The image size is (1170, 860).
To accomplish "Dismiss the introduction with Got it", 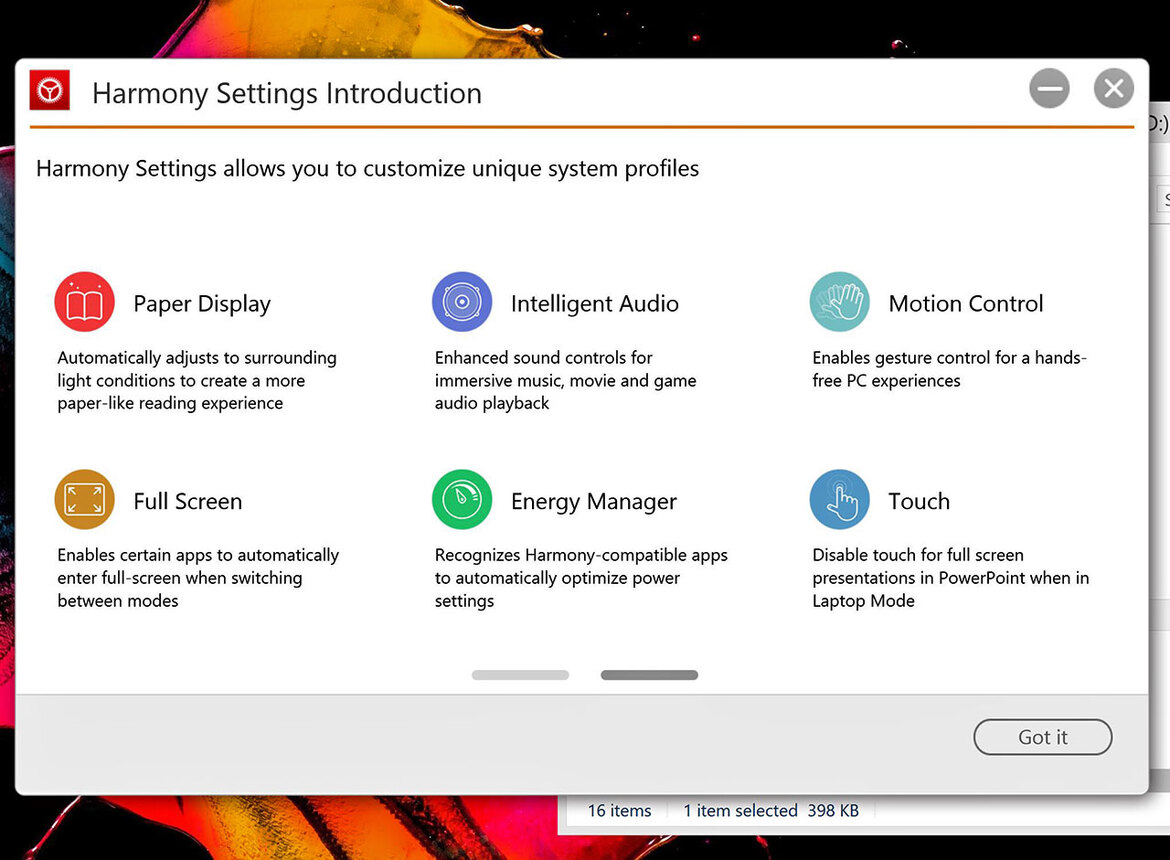I will pos(1042,737).
